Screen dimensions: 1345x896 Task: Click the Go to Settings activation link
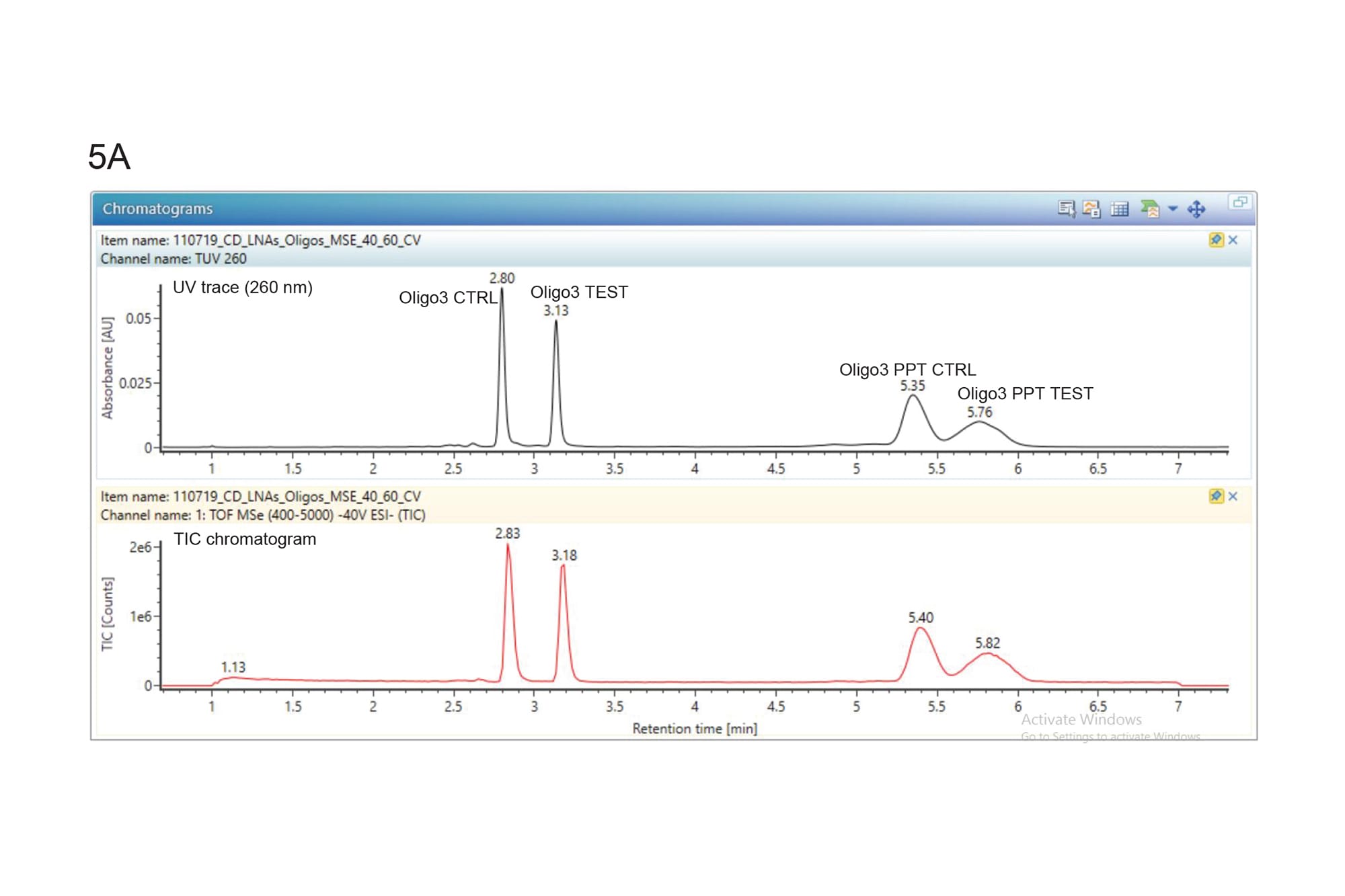[x=1110, y=736]
